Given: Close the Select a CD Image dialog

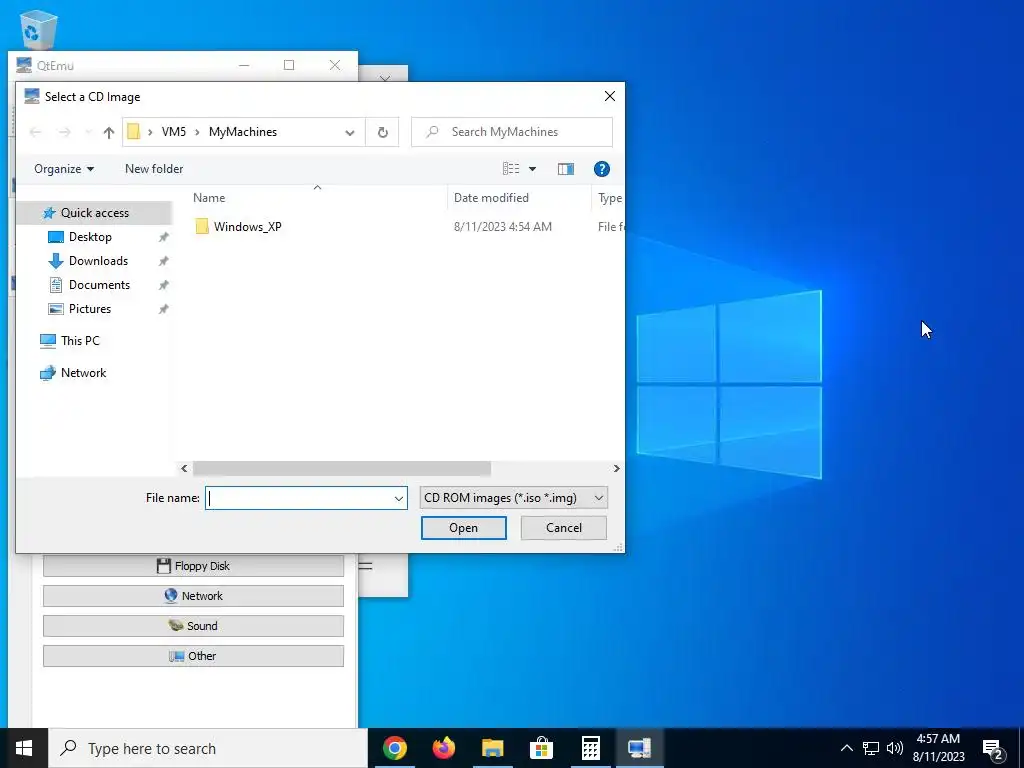Looking at the screenshot, I should pyautogui.click(x=610, y=97).
